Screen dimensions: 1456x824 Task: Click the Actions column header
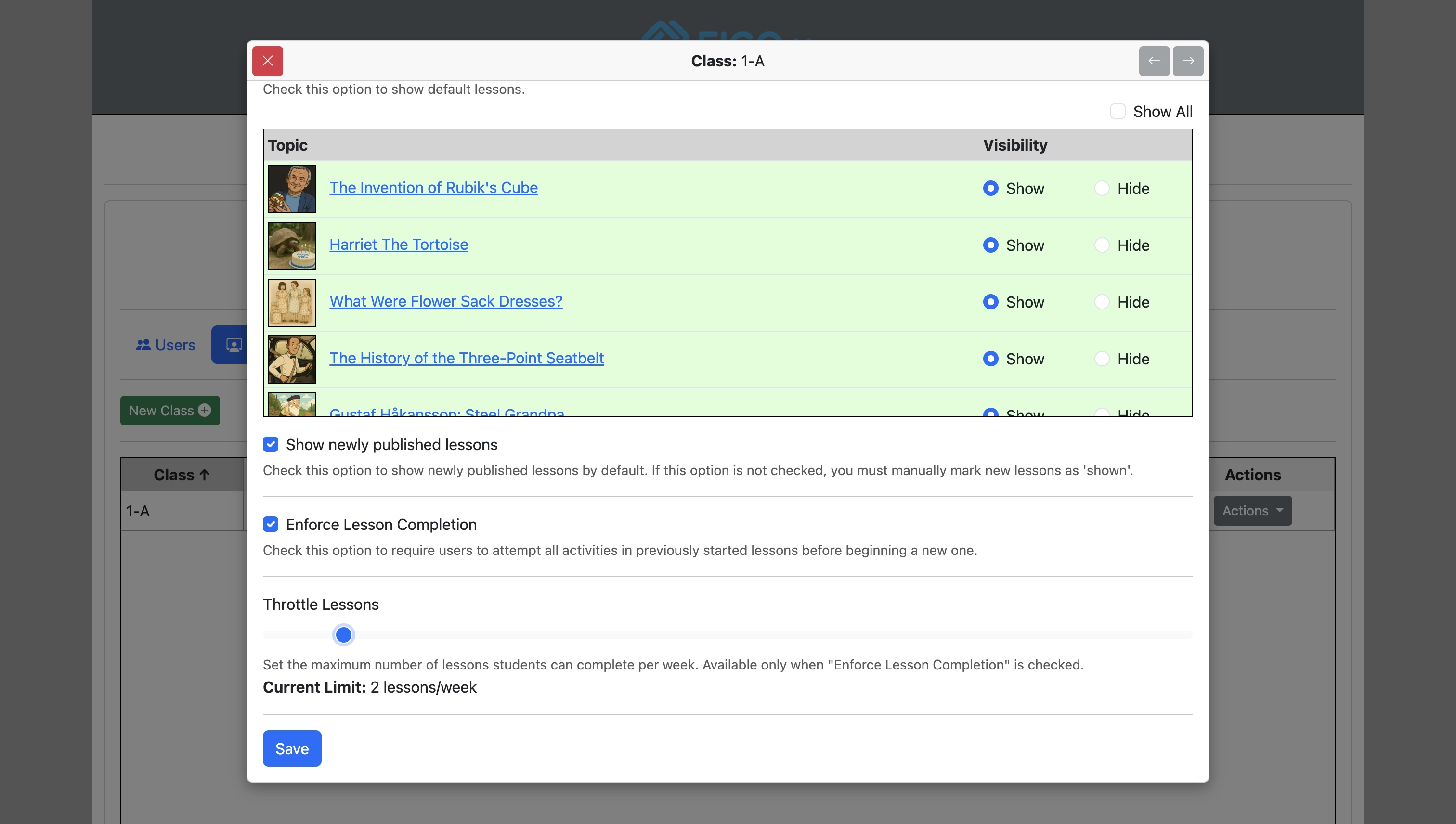[1252, 475]
